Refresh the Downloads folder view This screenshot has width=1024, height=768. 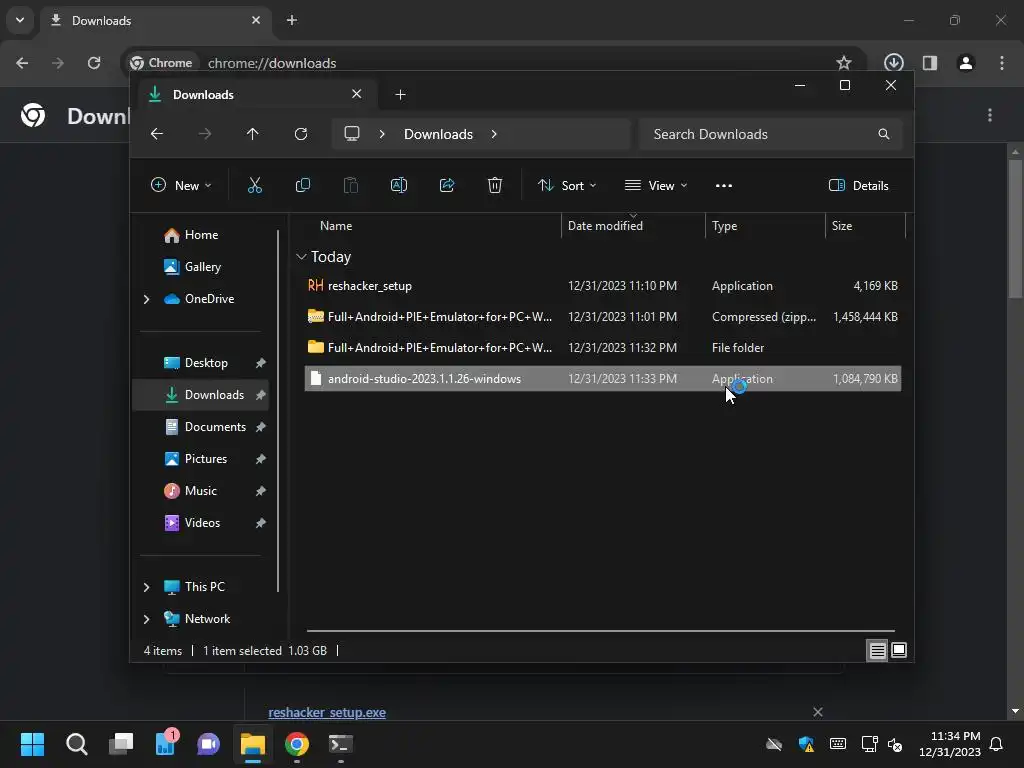300,134
